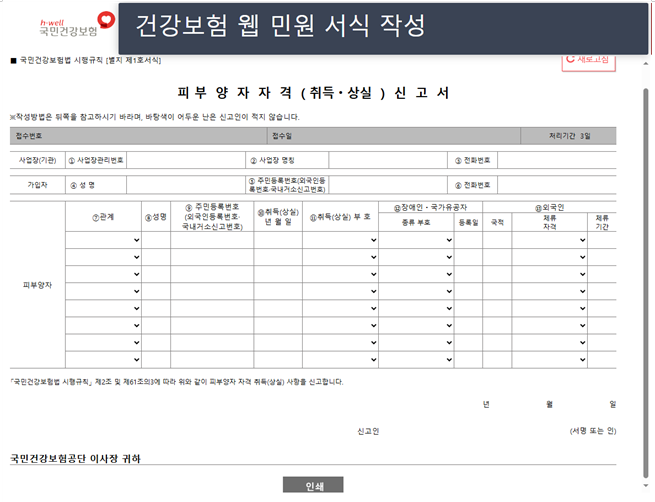Expand the 취득(상실) 부호 dropdown in the fourth row
The height and width of the screenshot is (502, 655).
tap(340, 292)
